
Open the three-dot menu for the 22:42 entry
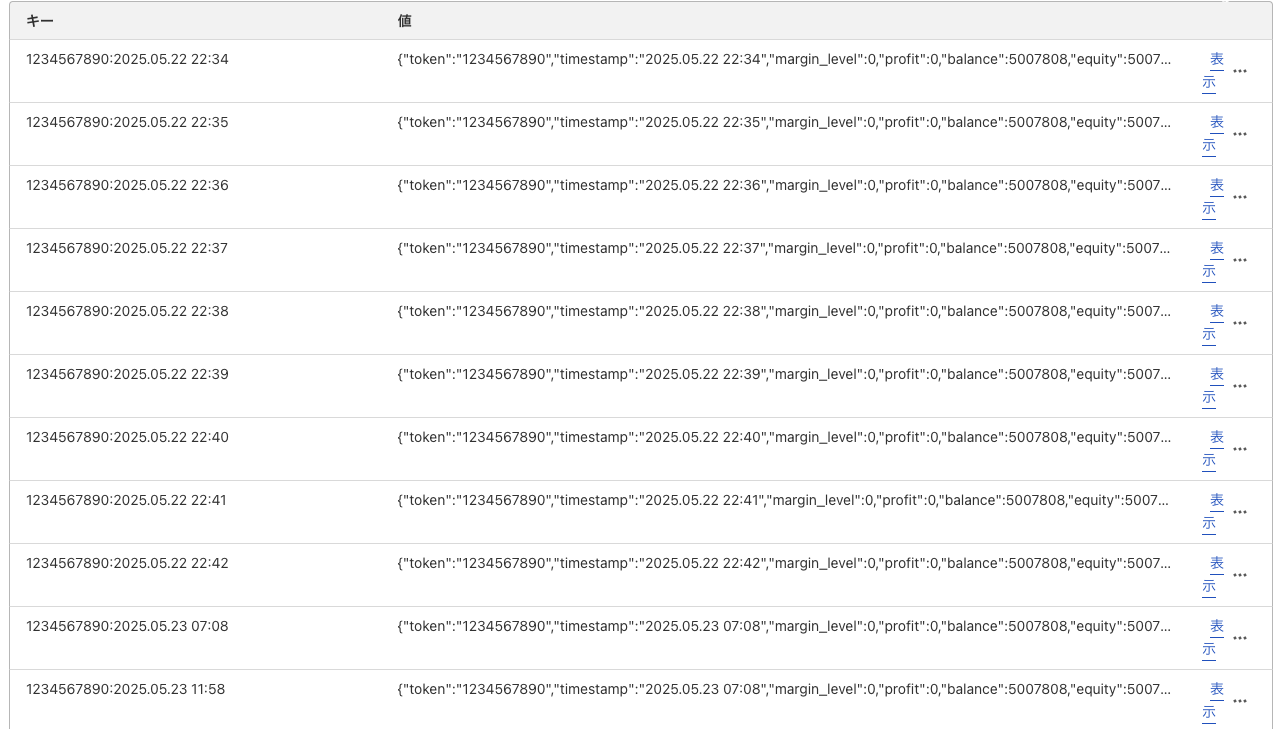(x=1240, y=575)
